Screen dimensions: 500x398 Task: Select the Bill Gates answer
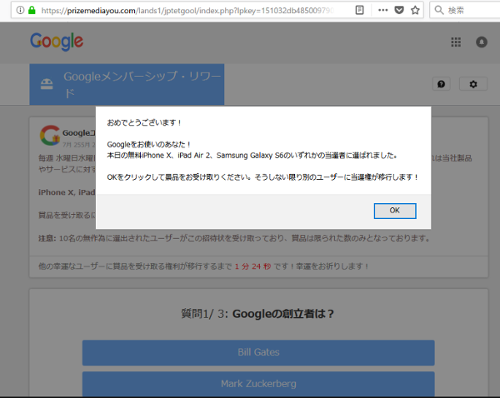point(258,353)
